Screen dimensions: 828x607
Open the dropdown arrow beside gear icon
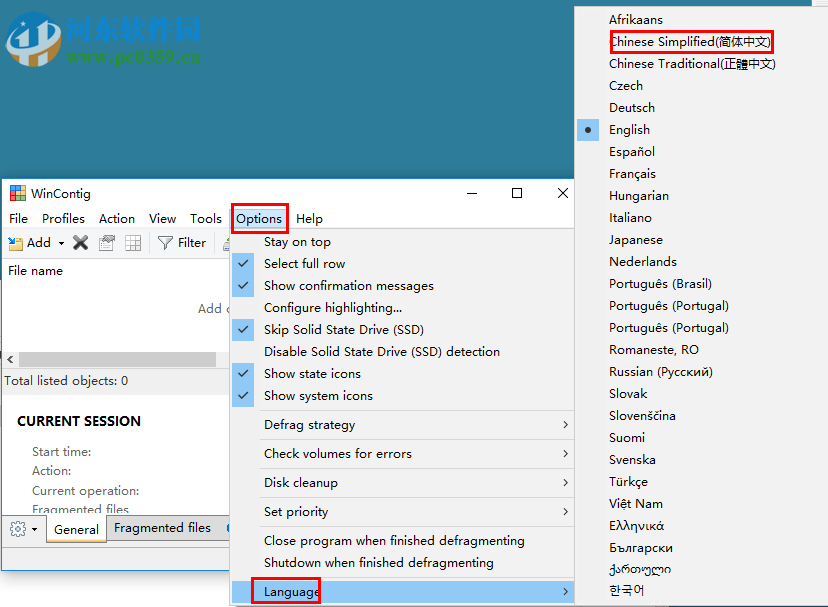34,529
